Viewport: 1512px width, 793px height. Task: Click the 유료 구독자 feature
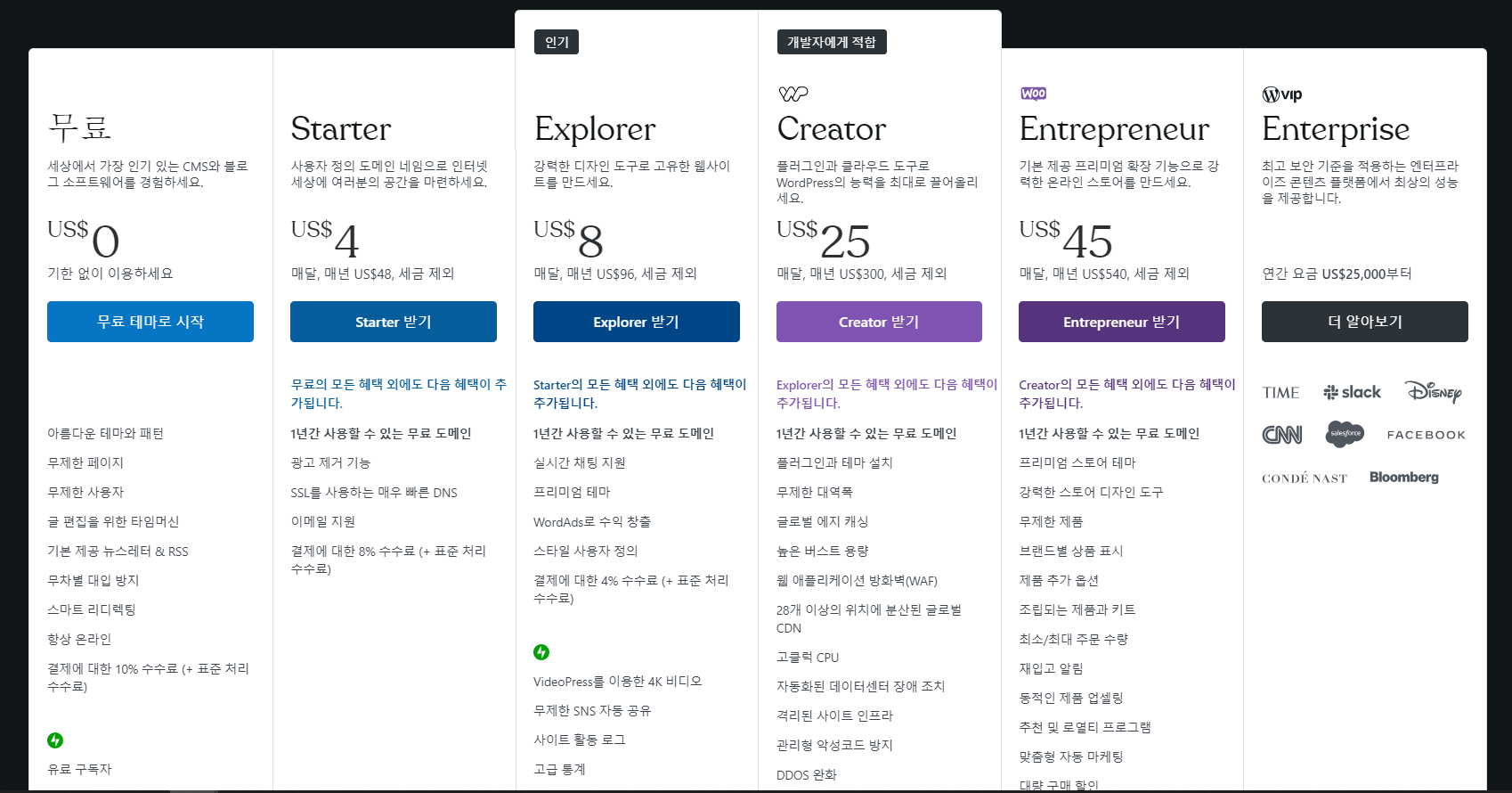[79, 769]
